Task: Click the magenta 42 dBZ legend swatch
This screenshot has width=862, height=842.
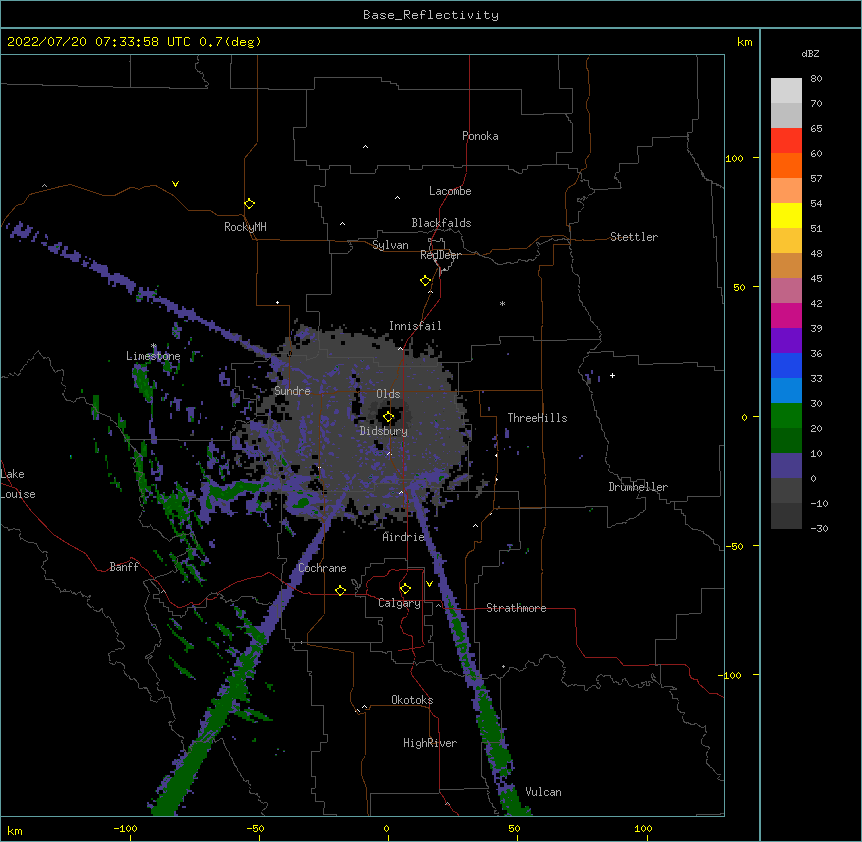Action: (x=786, y=315)
